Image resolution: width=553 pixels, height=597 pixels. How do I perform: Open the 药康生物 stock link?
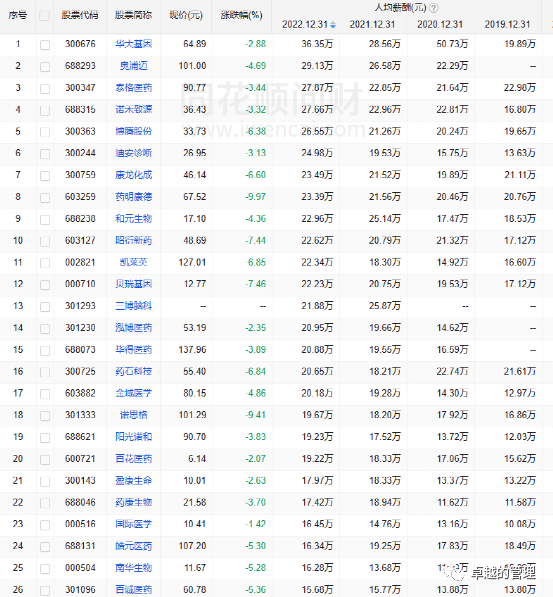tap(134, 503)
